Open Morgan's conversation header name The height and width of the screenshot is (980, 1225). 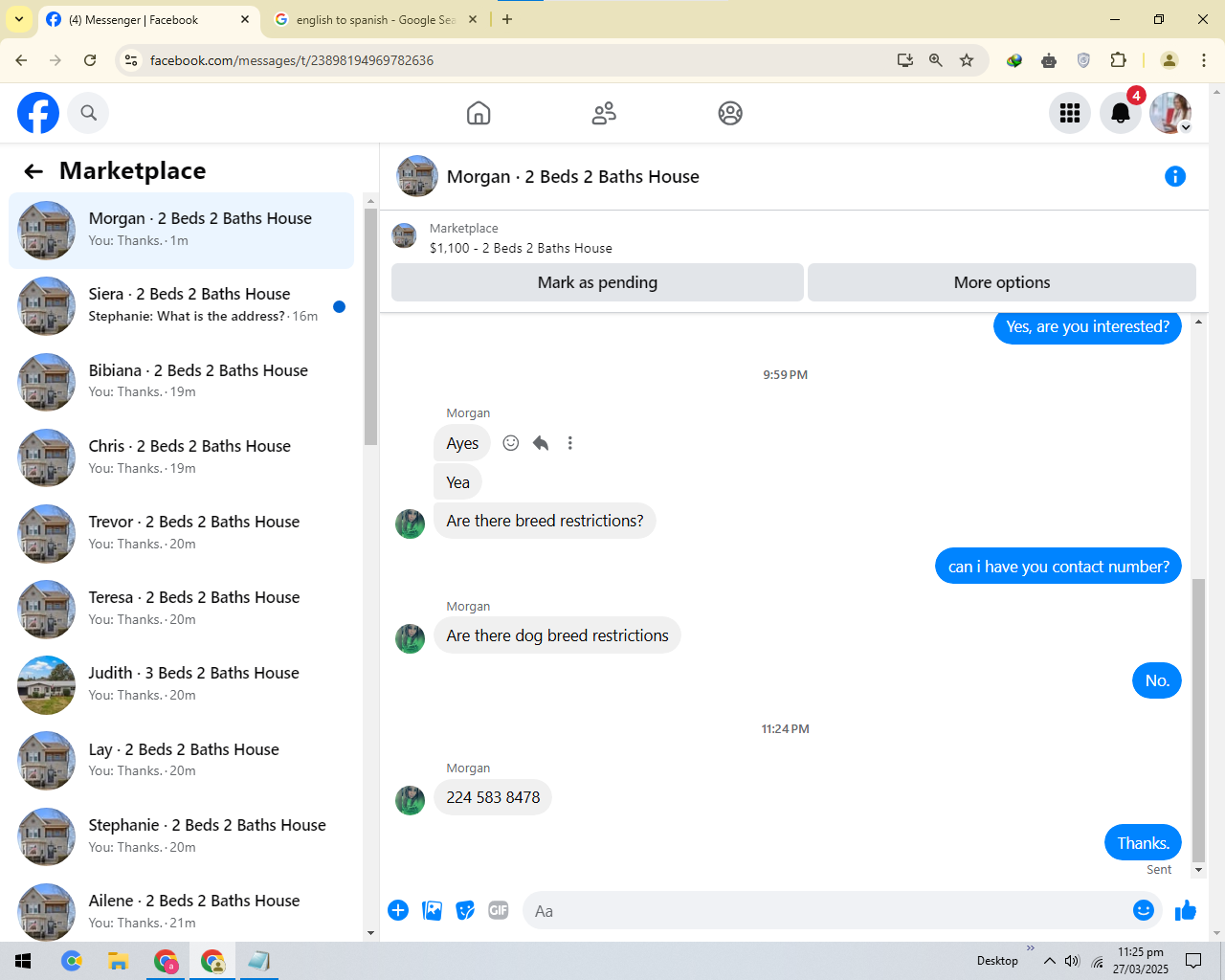[573, 177]
